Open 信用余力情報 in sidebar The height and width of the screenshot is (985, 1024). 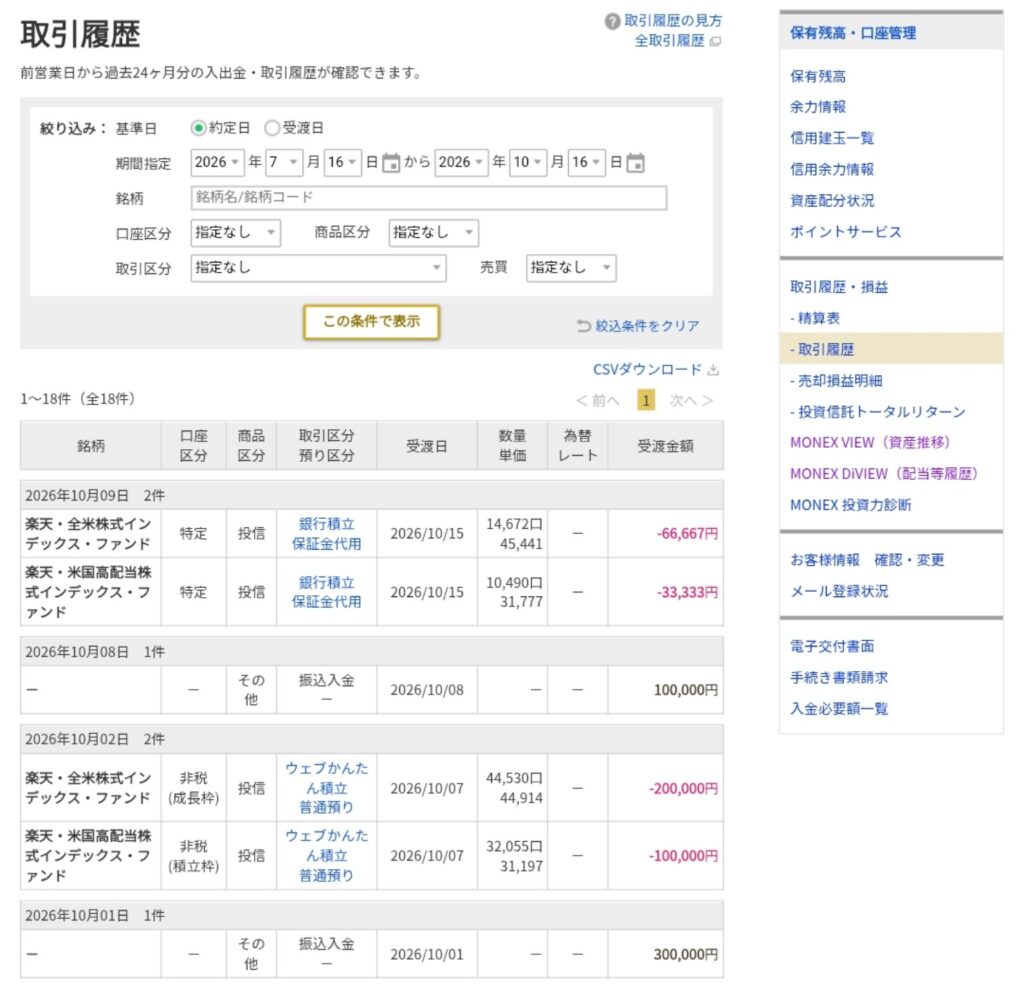tap(831, 170)
